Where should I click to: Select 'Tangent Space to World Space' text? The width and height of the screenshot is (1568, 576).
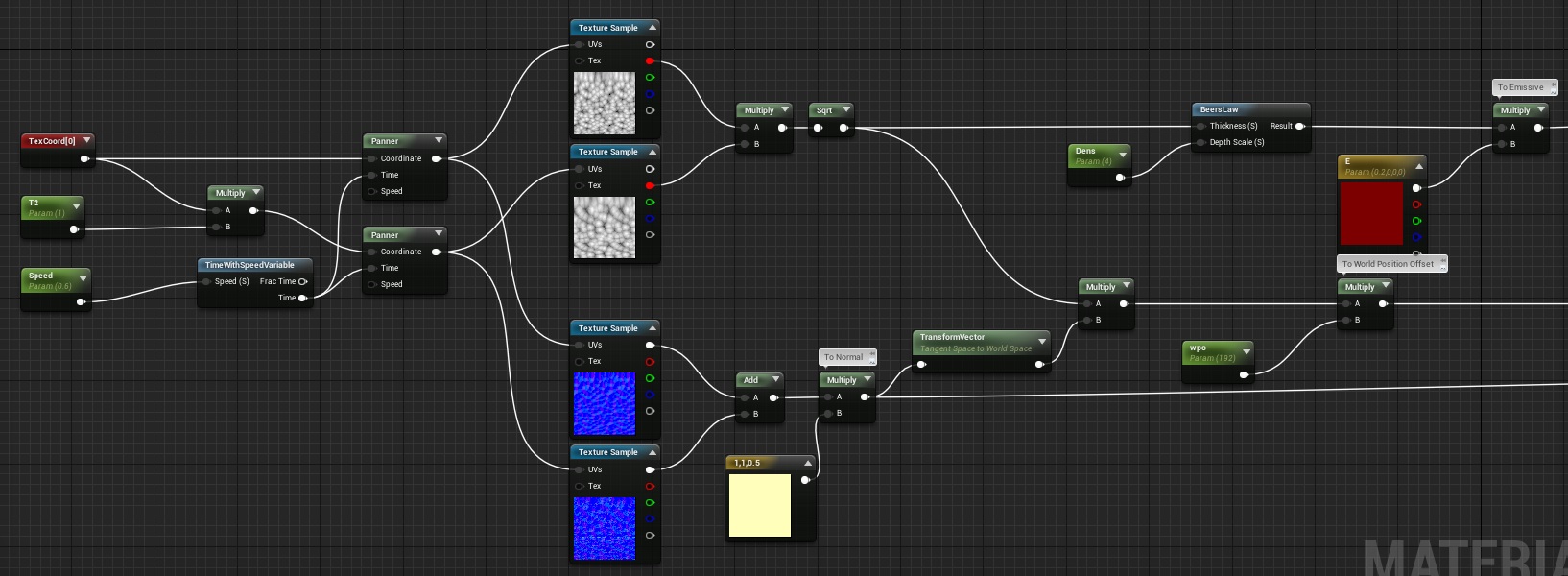coord(976,348)
